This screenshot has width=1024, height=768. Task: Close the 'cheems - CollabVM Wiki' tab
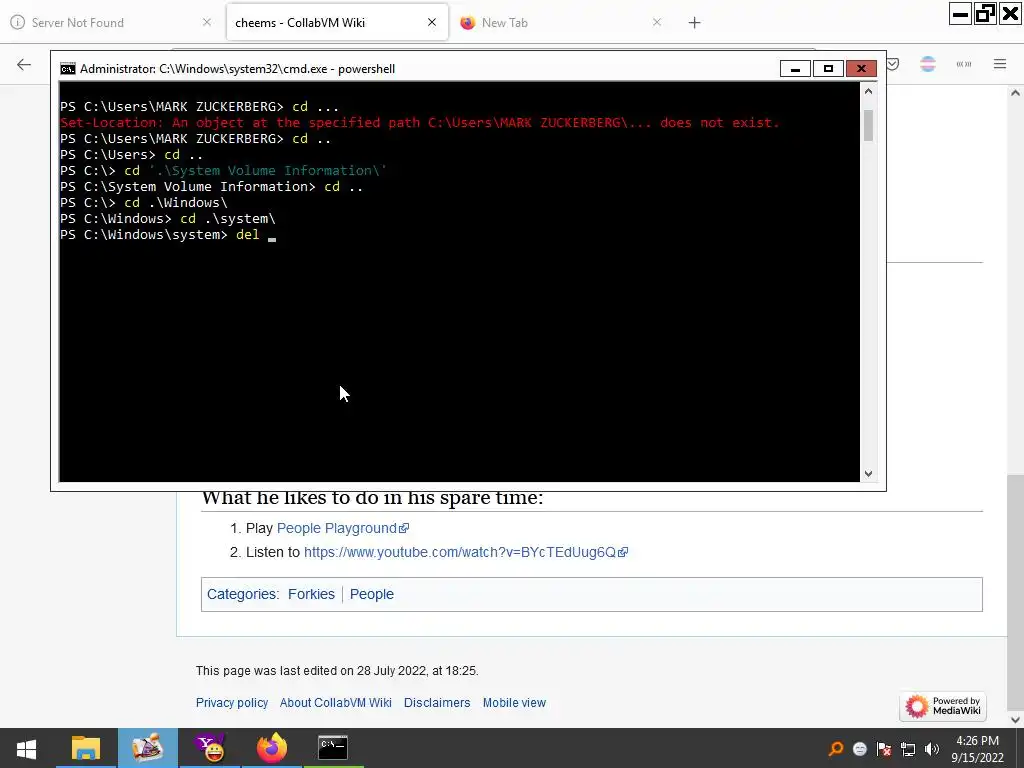point(432,22)
